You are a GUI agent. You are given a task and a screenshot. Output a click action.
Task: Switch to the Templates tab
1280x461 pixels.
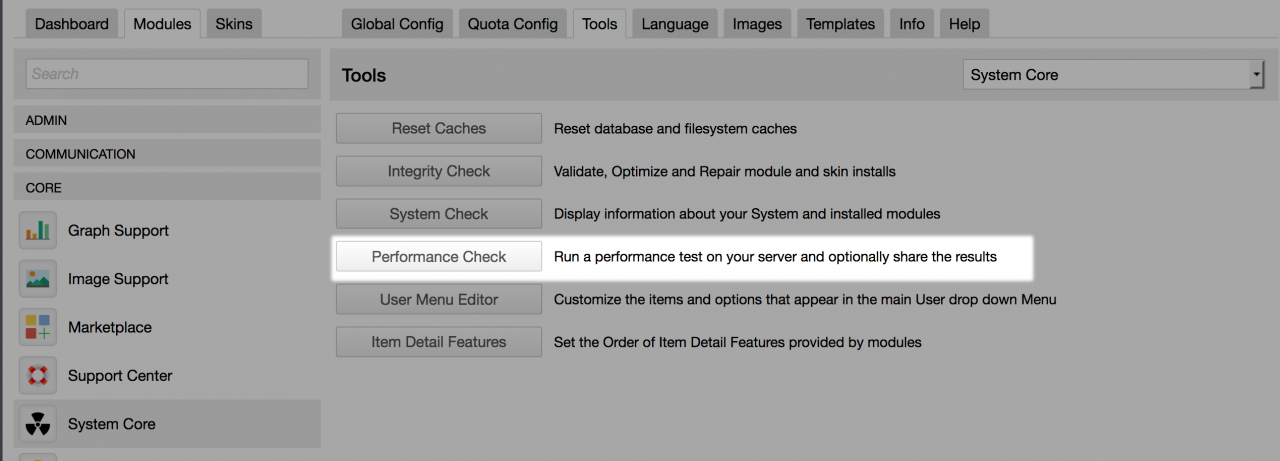(x=840, y=24)
